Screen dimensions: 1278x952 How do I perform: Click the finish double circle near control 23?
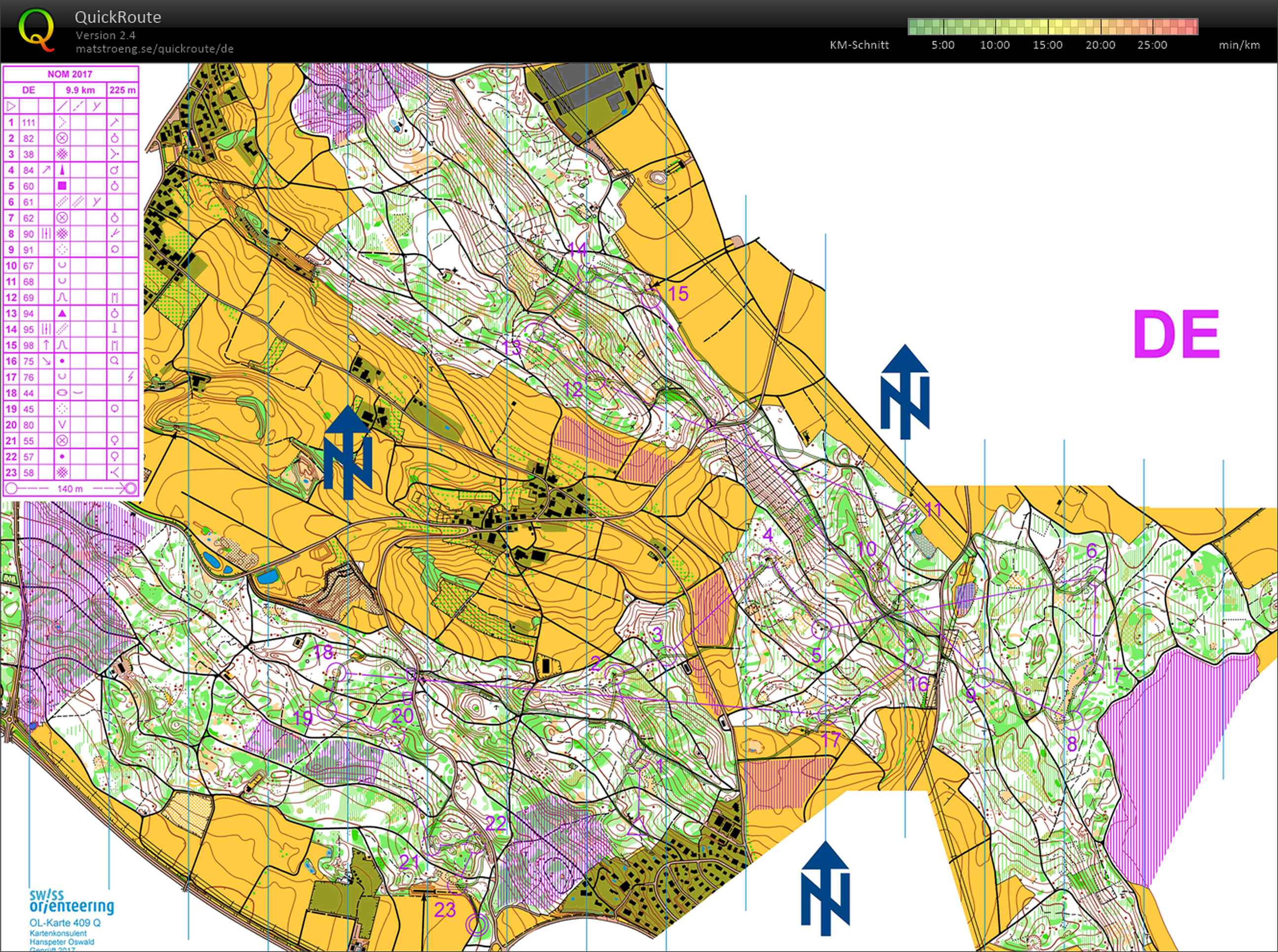tap(476, 925)
